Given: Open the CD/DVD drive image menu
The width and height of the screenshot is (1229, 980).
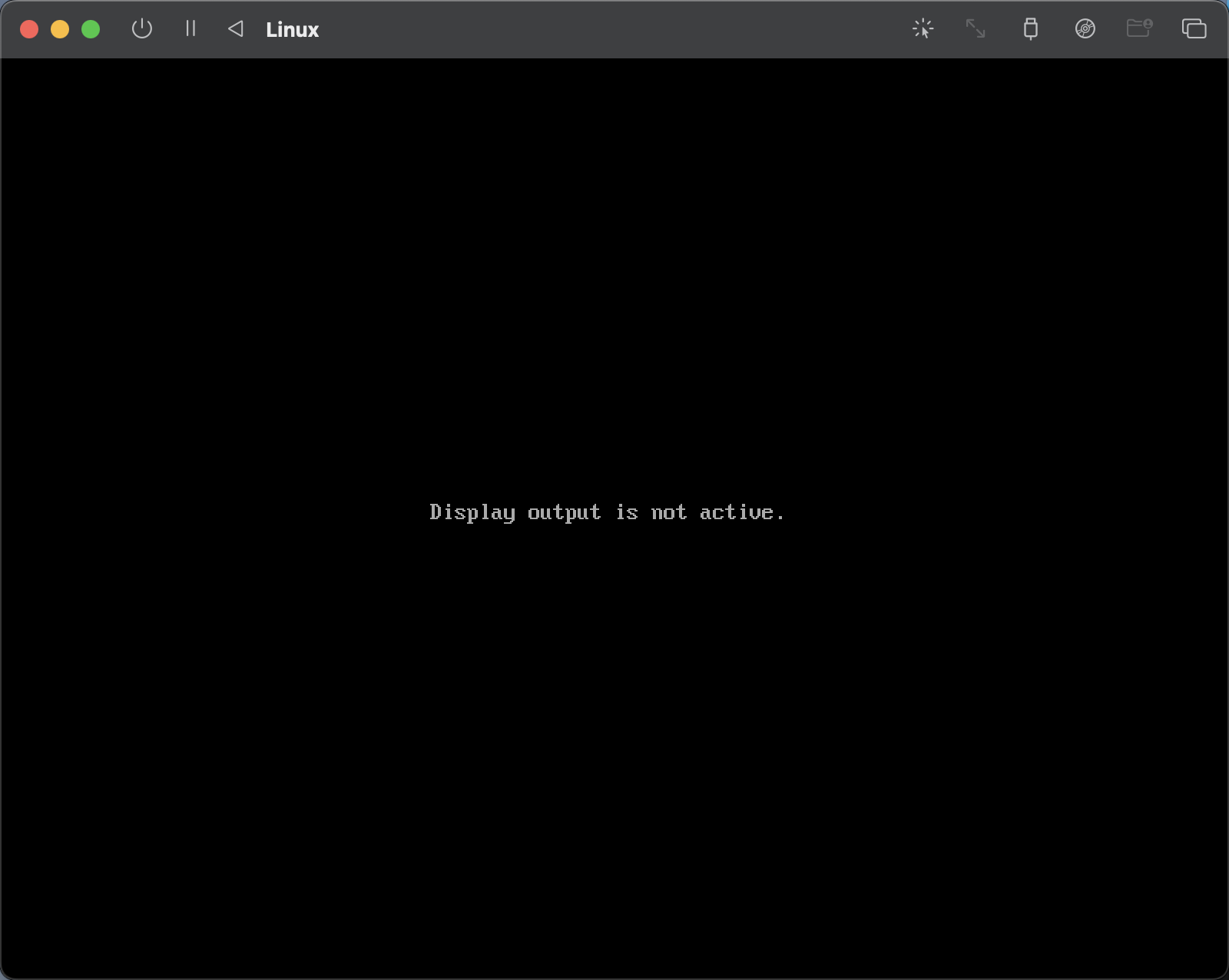Looking at the screenshot, I should click(x=1085, y=29).
